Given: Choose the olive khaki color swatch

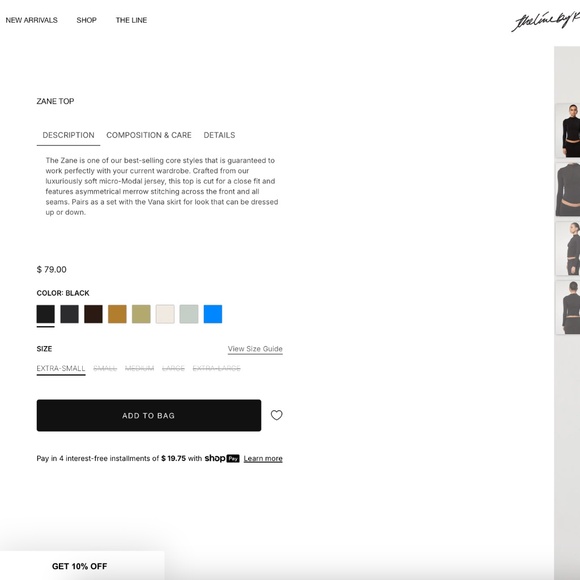Looking at the screenshot, I should pos(141,314).
